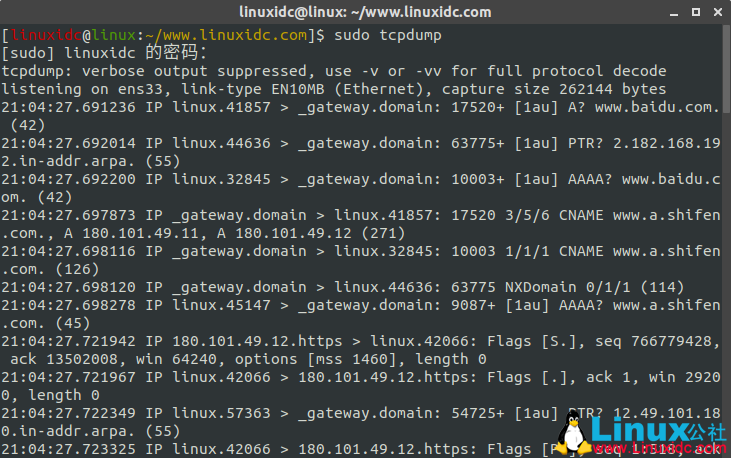The height and width of the screenshot is (458, 731).
Task: Click the text 'linux.57363' in the PTR query
Action: [x=221, y=413]
